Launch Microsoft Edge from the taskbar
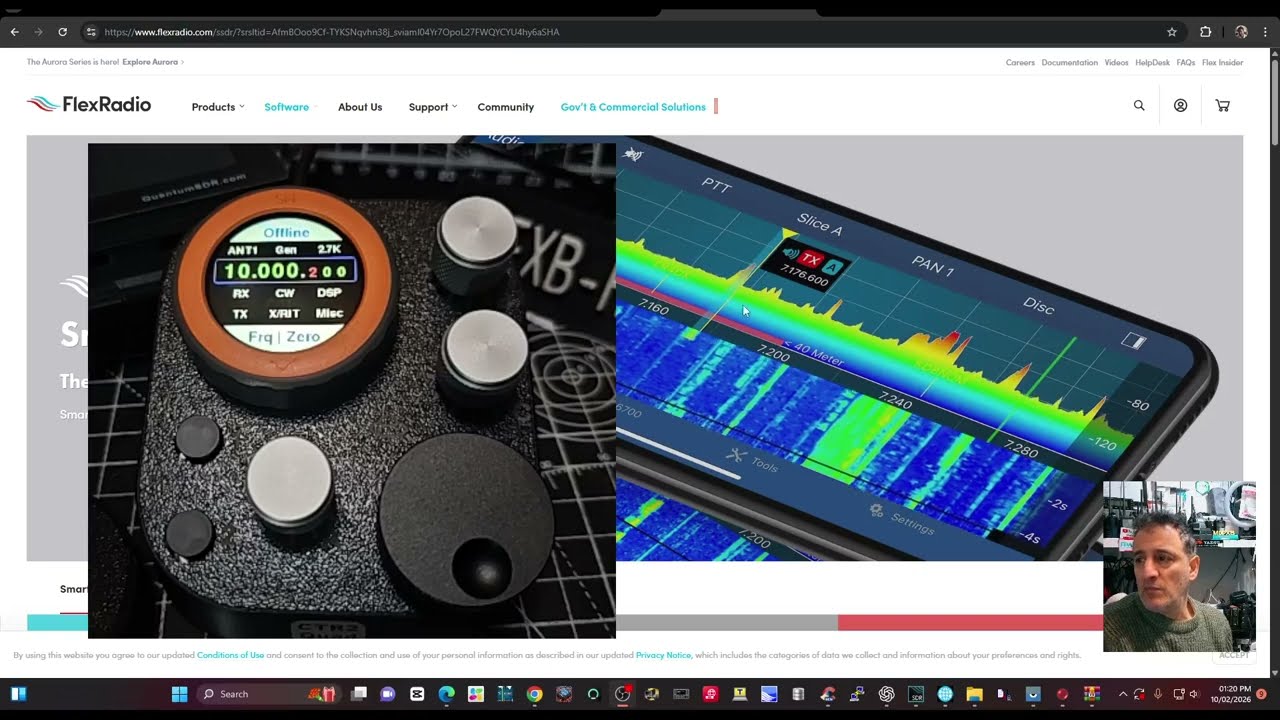This screenshot has height=720, width=1280. (x=446, y=694)
